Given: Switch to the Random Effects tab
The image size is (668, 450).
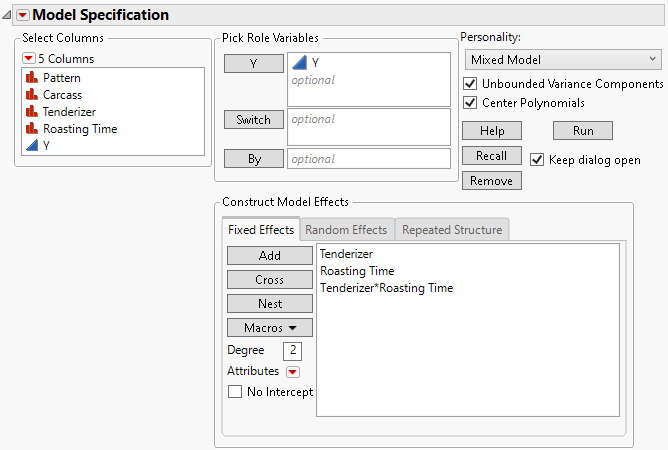Looking at the screenshot, I should click(x=346, y=230).
